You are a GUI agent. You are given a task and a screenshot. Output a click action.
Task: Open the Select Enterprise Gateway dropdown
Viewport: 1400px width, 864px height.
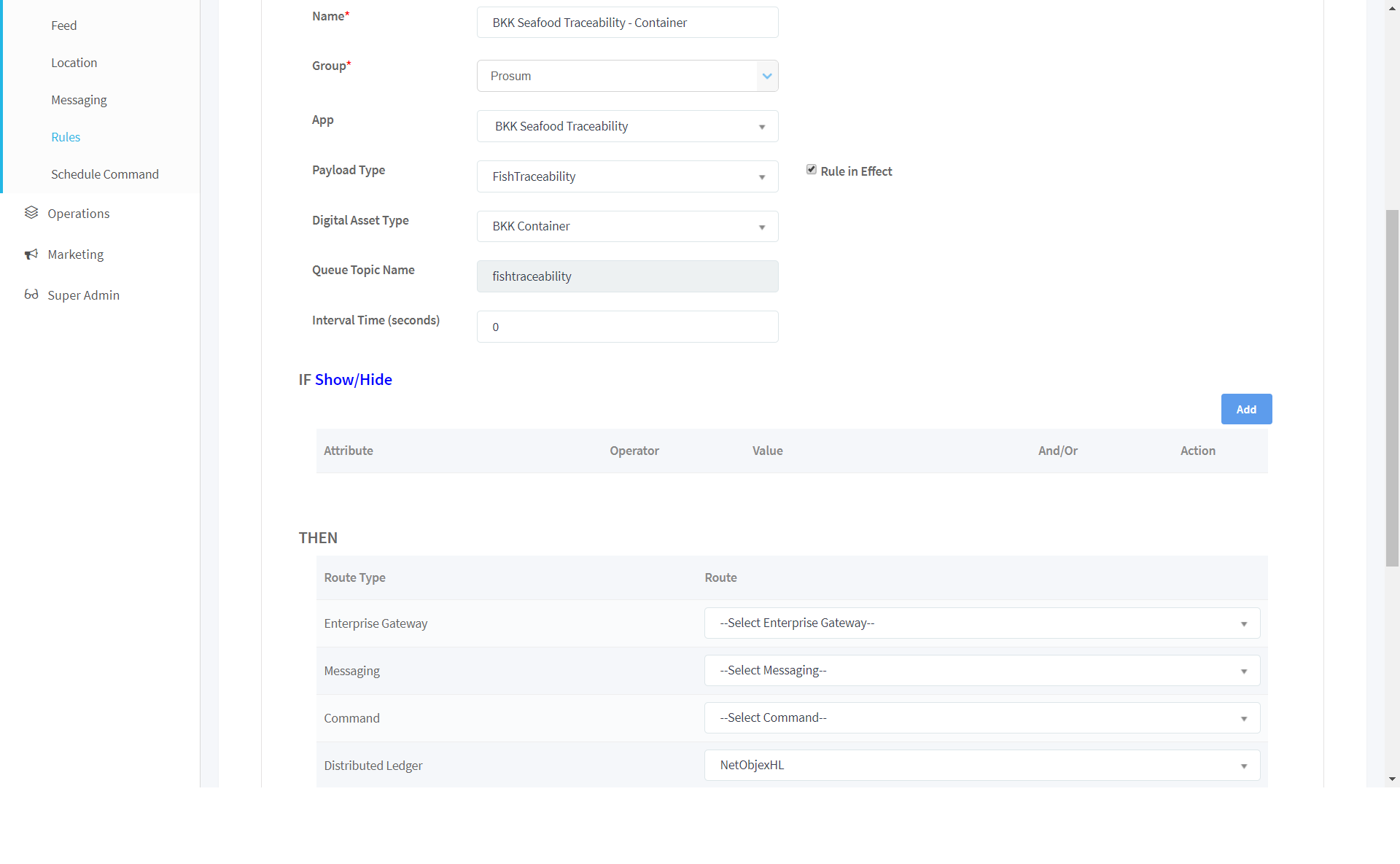(981, 623)
